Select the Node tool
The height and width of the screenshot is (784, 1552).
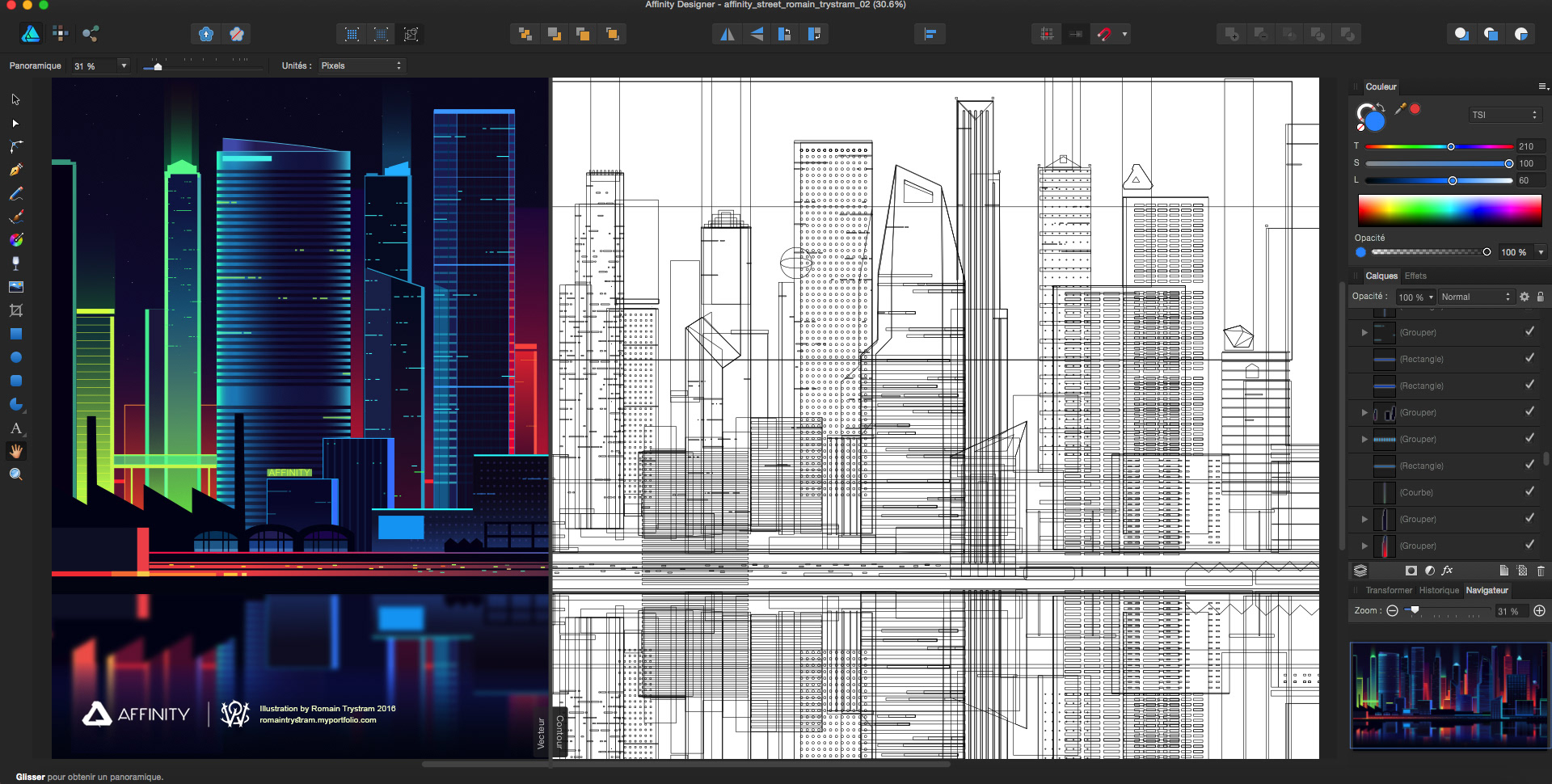pos(15,123)
